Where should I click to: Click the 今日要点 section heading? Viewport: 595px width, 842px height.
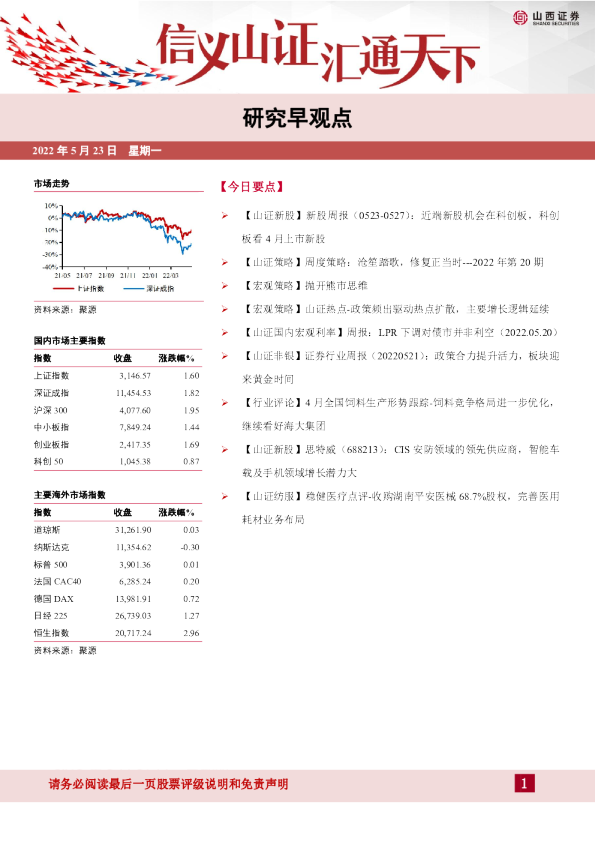[251, 187]
